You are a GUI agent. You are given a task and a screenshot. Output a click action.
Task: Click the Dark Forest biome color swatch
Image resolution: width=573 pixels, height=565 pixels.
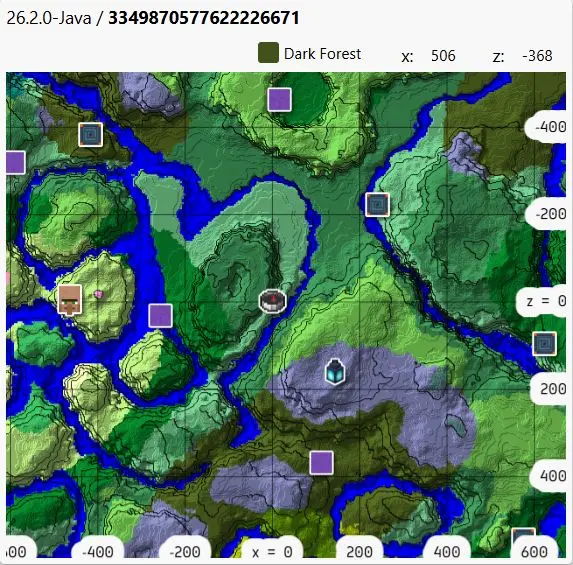pos(268,53)
